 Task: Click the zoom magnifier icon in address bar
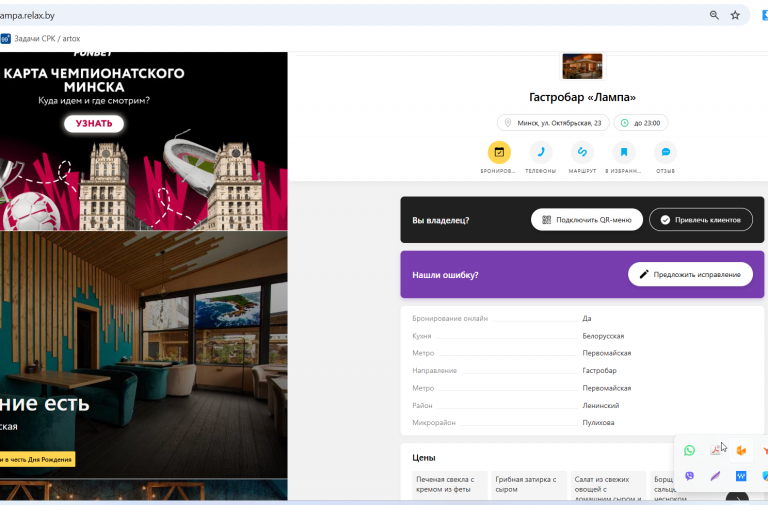pos(714,15)
